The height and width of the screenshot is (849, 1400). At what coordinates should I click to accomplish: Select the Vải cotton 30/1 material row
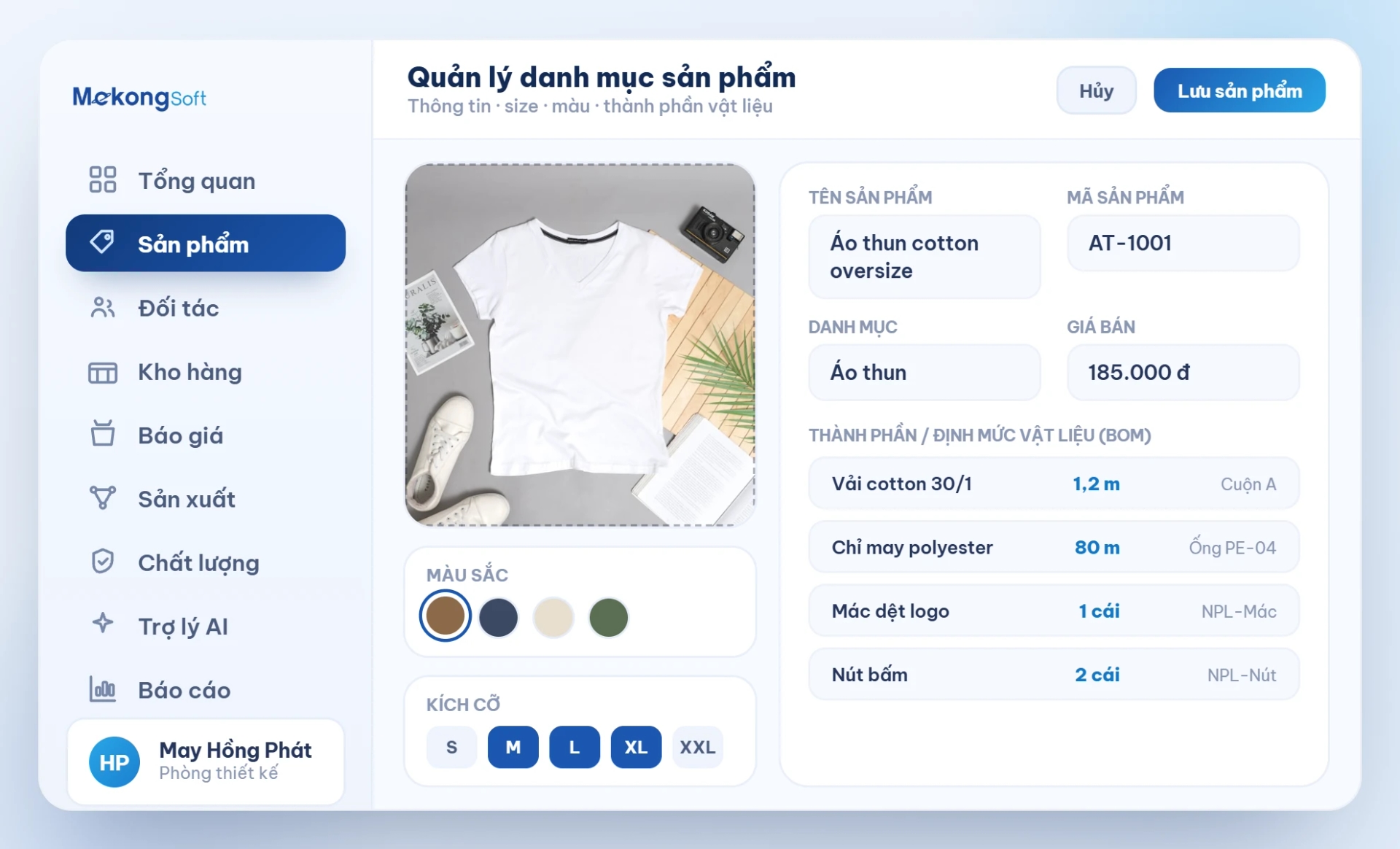[1054, 484]
